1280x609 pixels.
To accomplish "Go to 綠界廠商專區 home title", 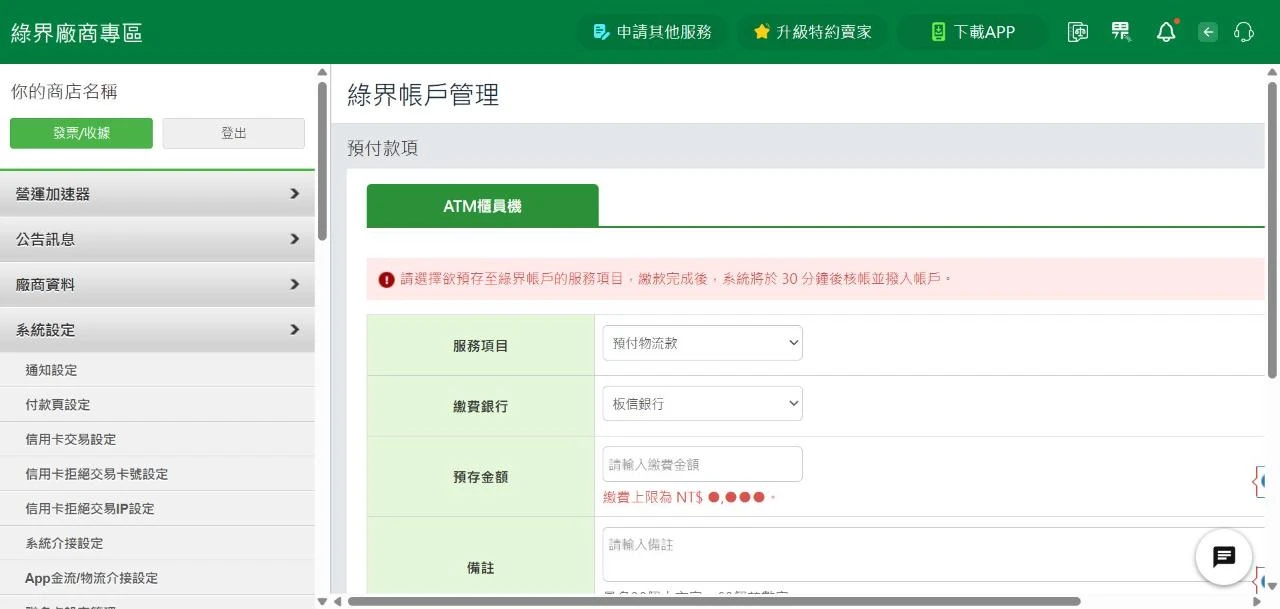I will [77, 32].
